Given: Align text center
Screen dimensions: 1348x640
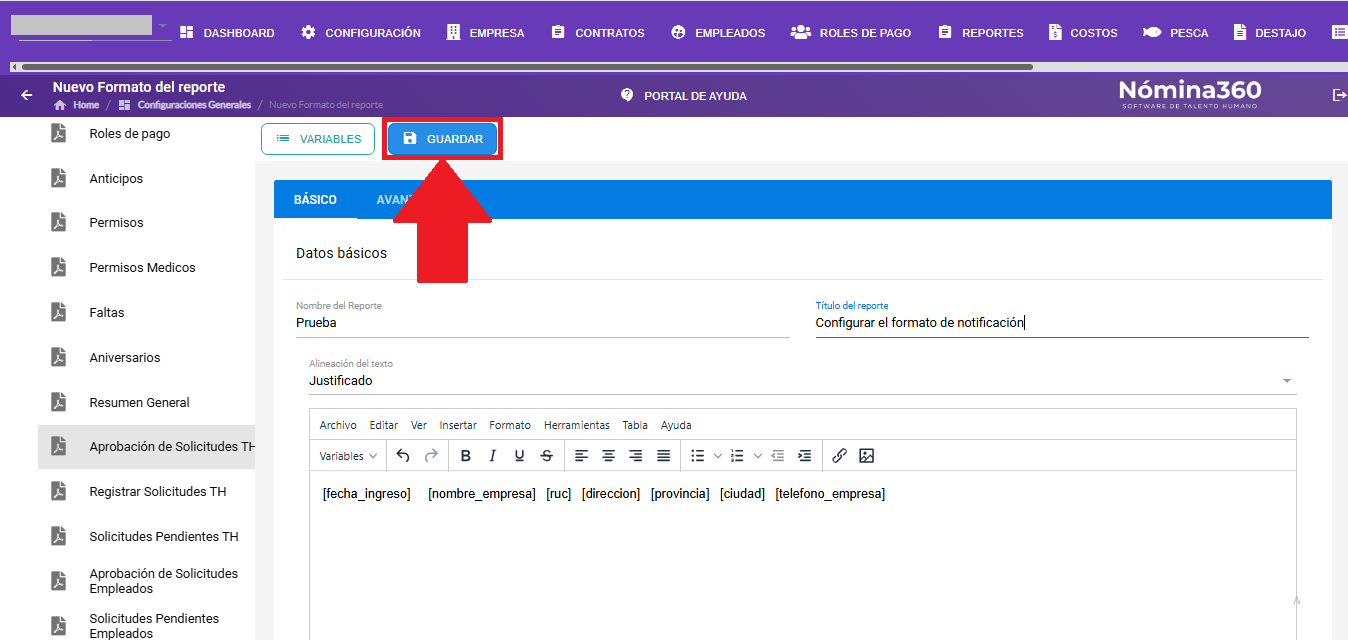Looking at the screenshot, I should pyautogui.click(x=608, y=456).
